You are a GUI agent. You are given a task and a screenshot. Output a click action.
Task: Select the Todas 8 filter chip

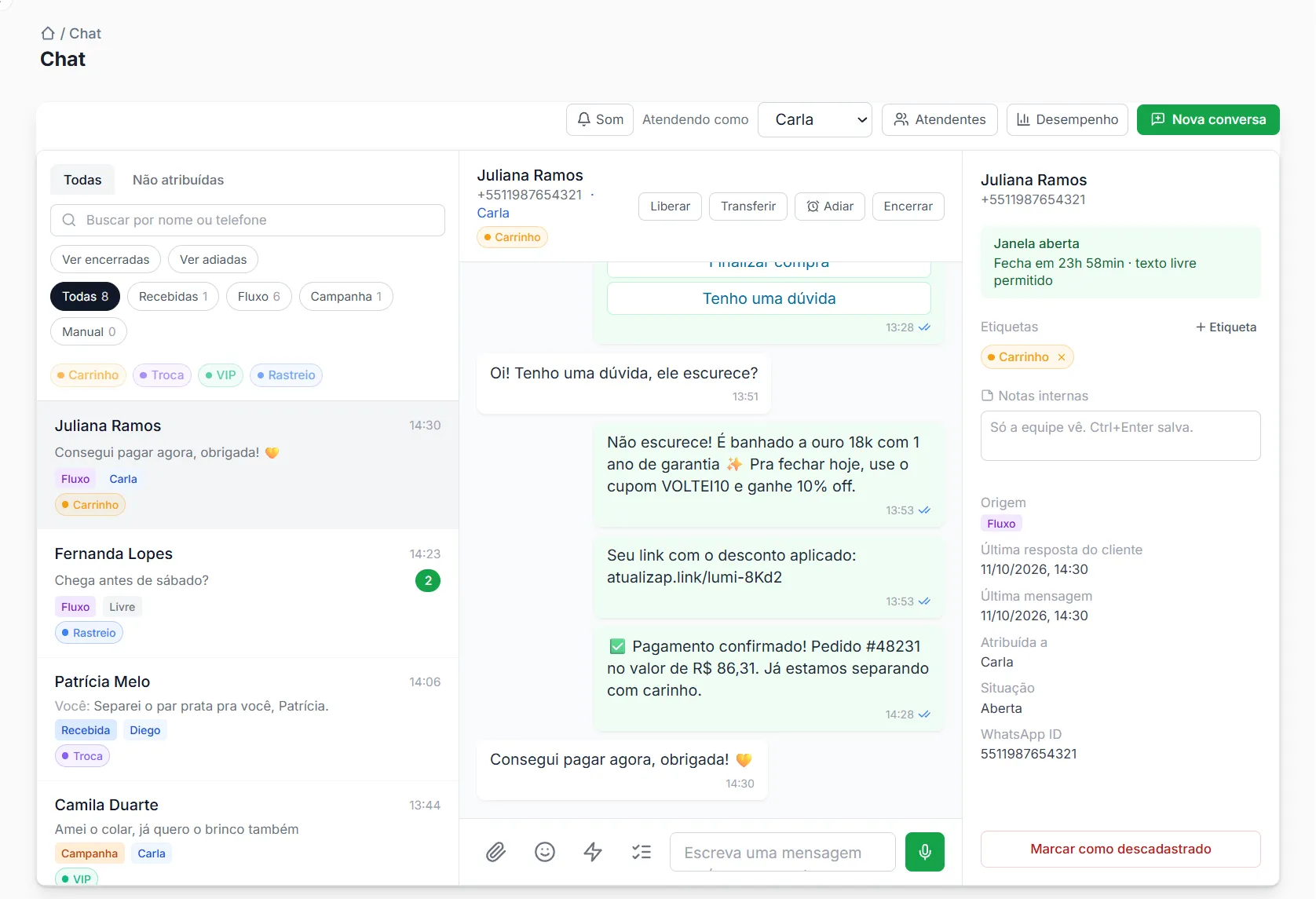tap(86, 296)
